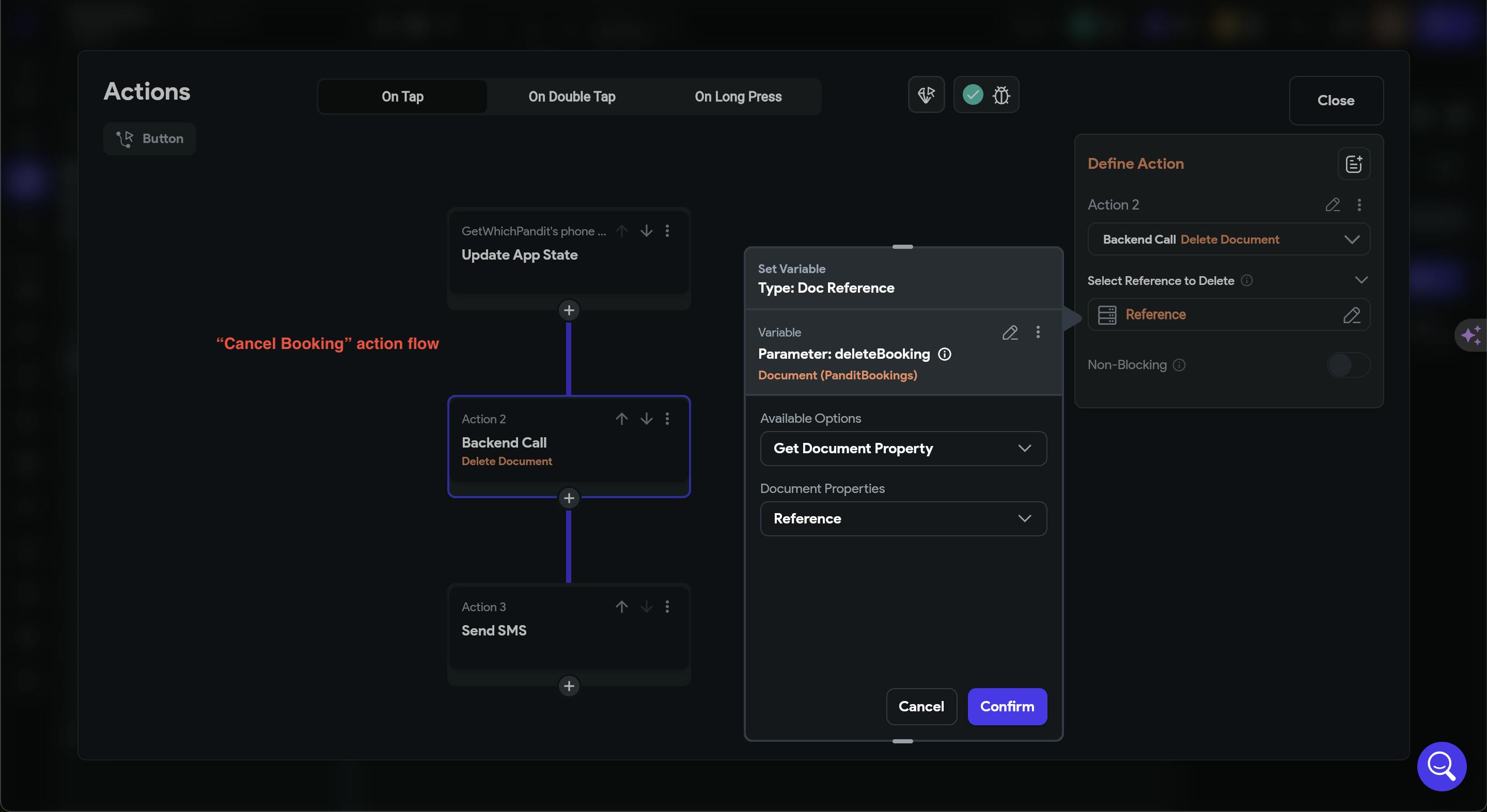
Task: Click the green checkmark status icon
Action: coord(973,94)
